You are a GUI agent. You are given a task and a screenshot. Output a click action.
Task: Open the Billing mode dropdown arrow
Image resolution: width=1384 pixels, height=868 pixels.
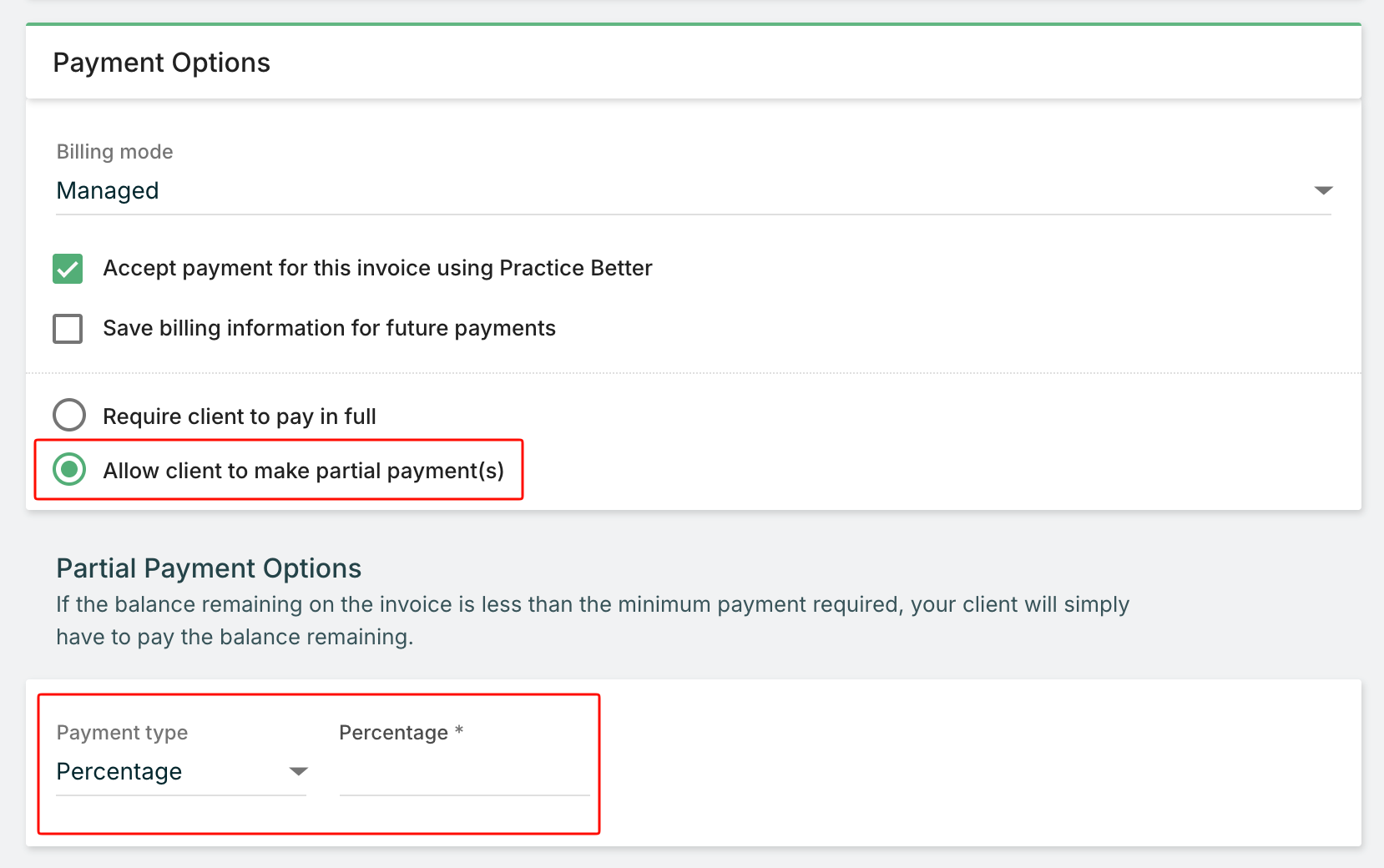[x=1322, y=191]
